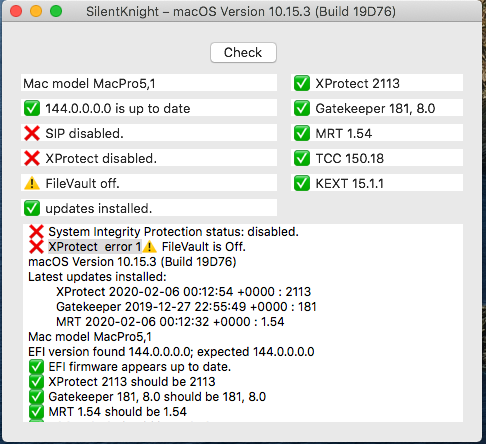Click green checkmark beside '144.0.0.0.0 is up to date'
The height and width of the screenshot is (444, 486).
32,108
